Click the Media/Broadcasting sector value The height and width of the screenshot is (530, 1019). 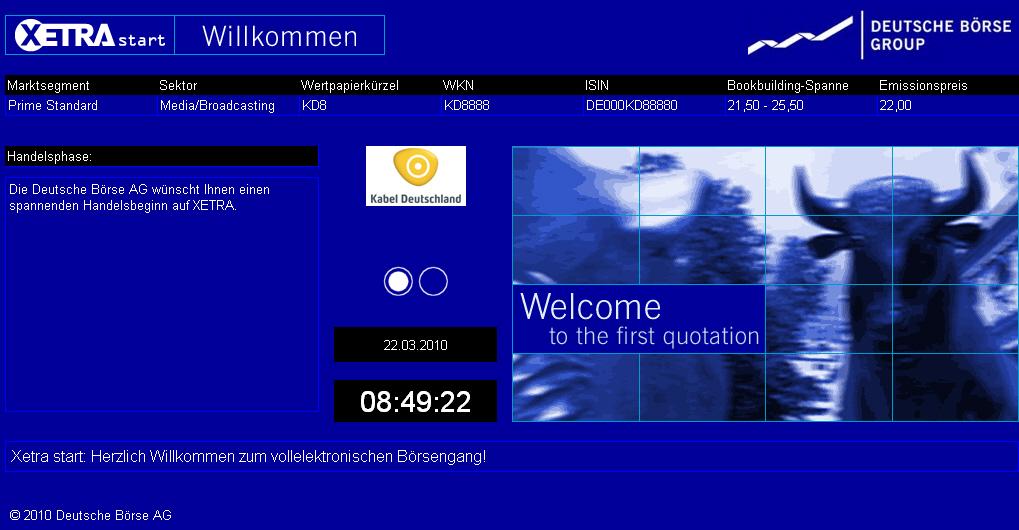point(217,105)
